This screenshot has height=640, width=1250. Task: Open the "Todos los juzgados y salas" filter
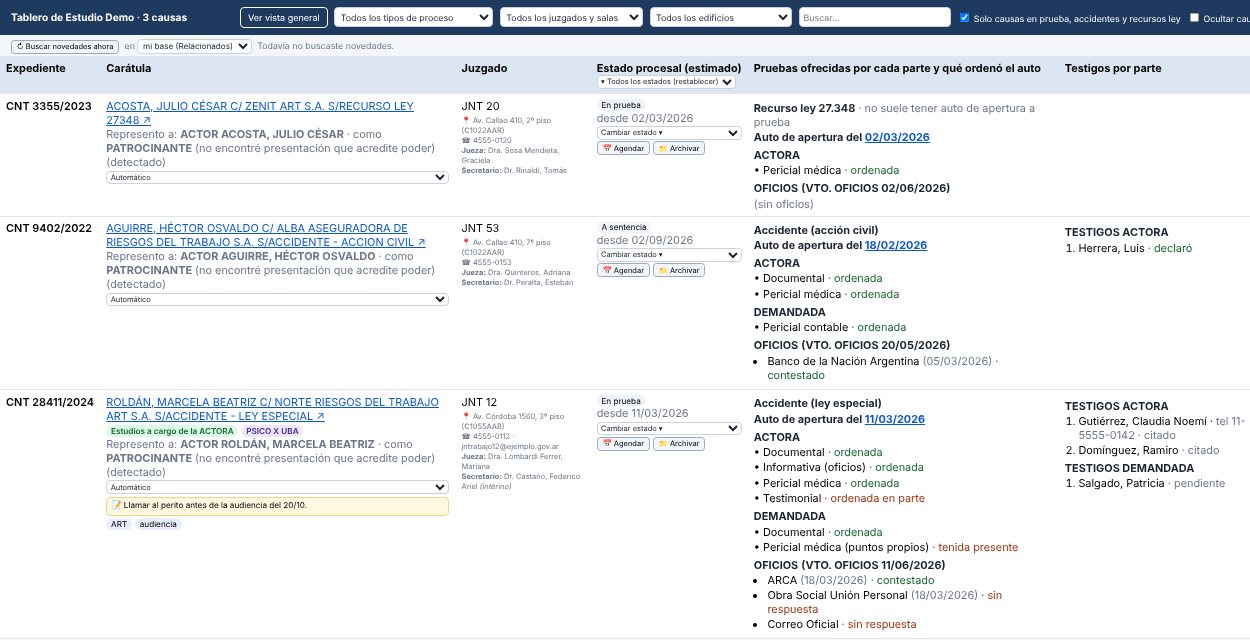pyautogui.click(x=572, y=18)
